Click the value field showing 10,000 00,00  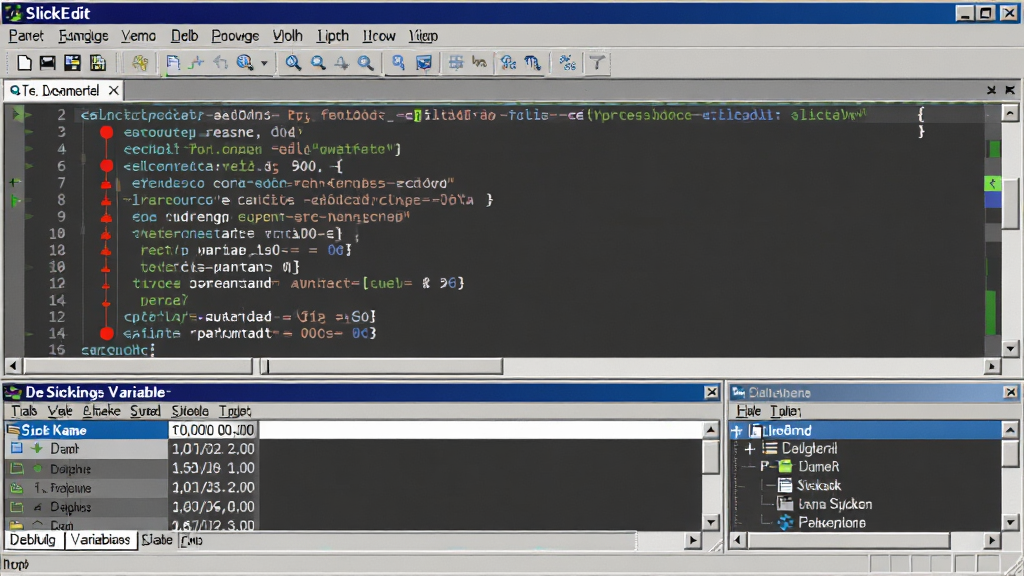pyautogui.click(x=212, y=430)
